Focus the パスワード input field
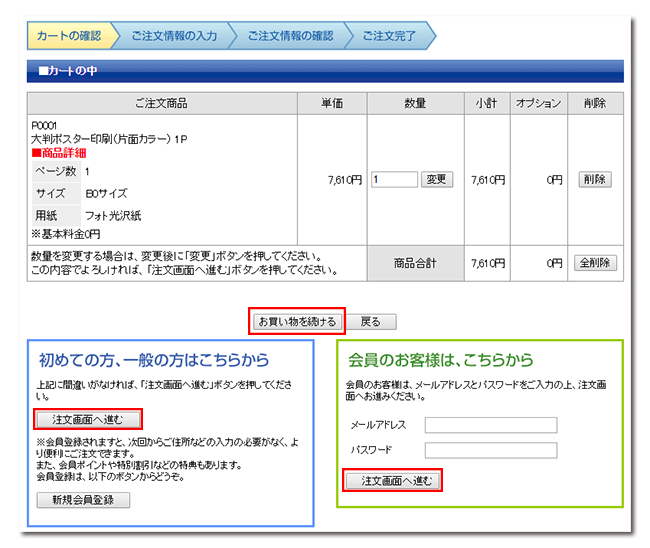650x548 pixels. pyautogui.click(x=491, y=450)
